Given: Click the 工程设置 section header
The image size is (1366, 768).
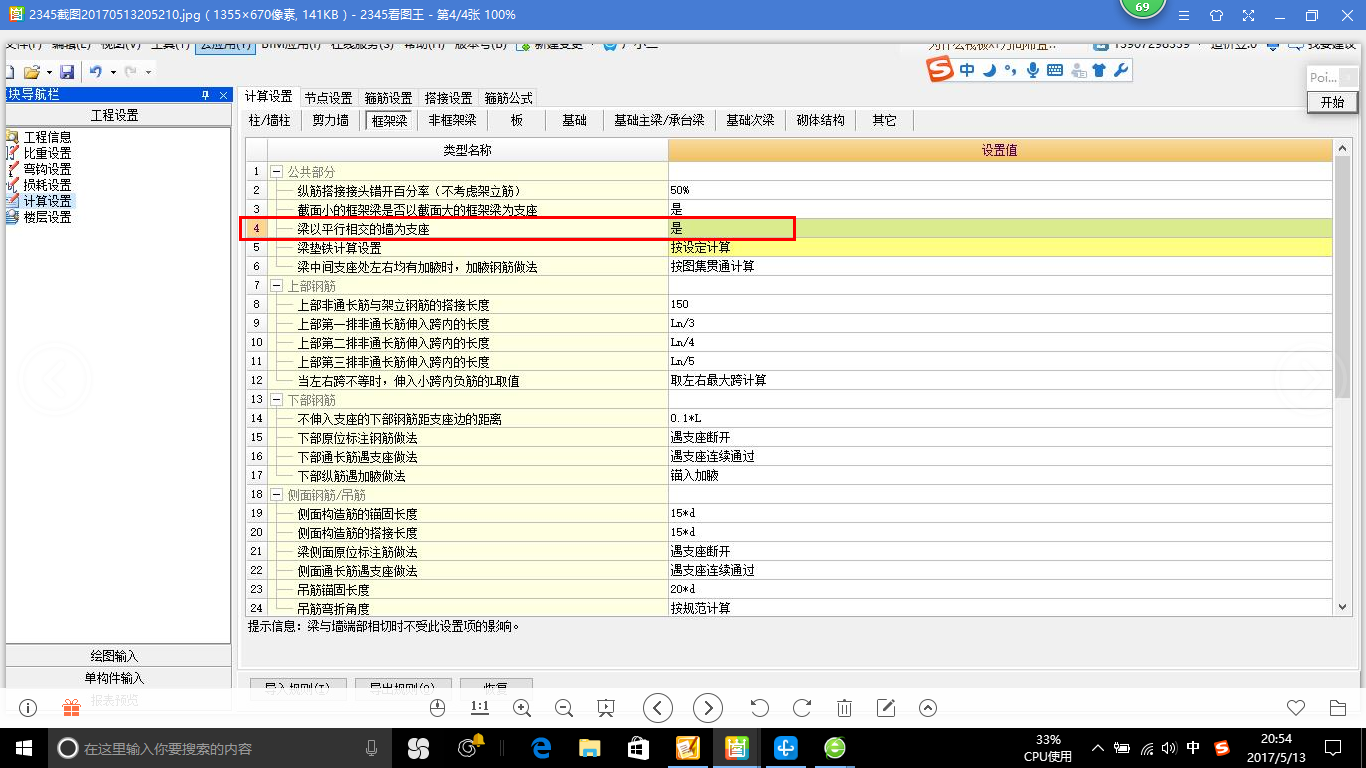Looking at the screenshot, I should [118, 115].
